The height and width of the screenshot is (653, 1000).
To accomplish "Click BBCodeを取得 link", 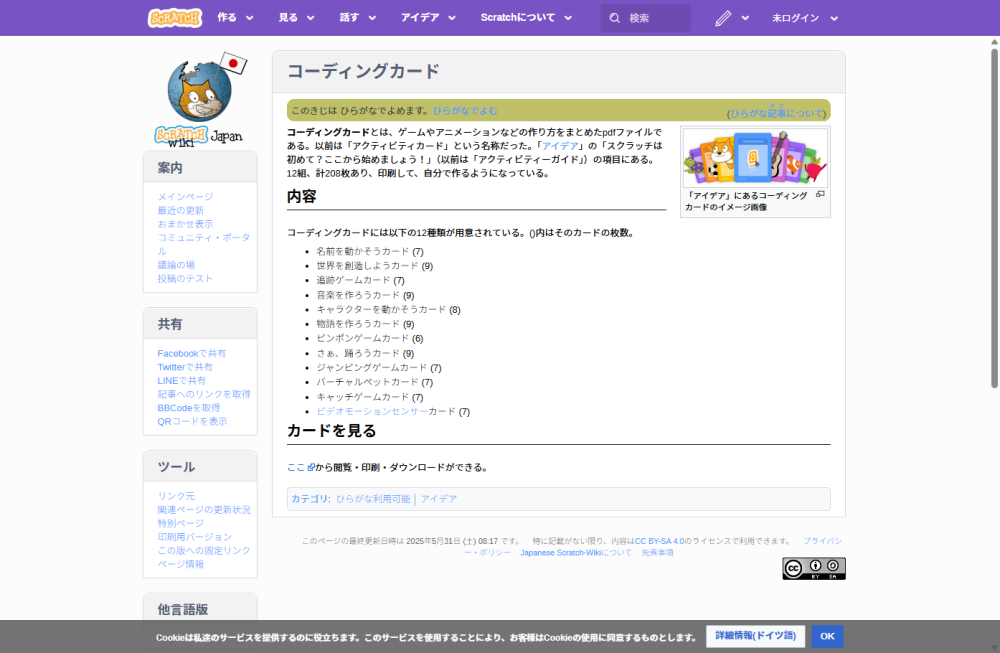I will (x=189, y=407).
